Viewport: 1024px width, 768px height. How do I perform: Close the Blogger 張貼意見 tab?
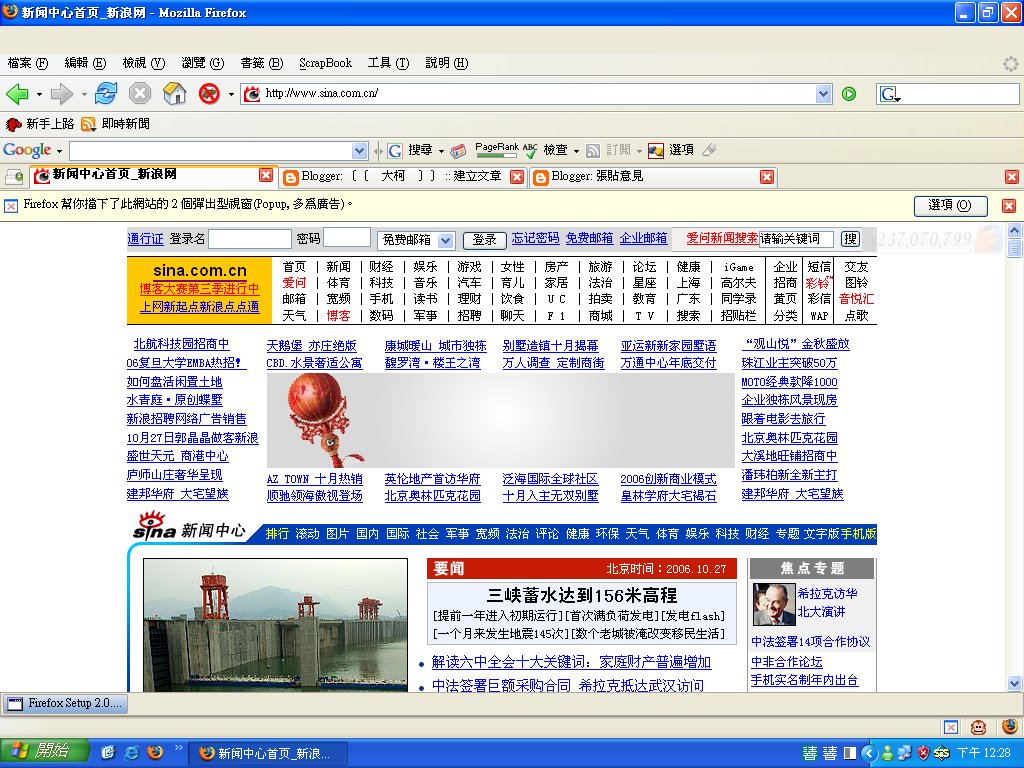point(767,177)
